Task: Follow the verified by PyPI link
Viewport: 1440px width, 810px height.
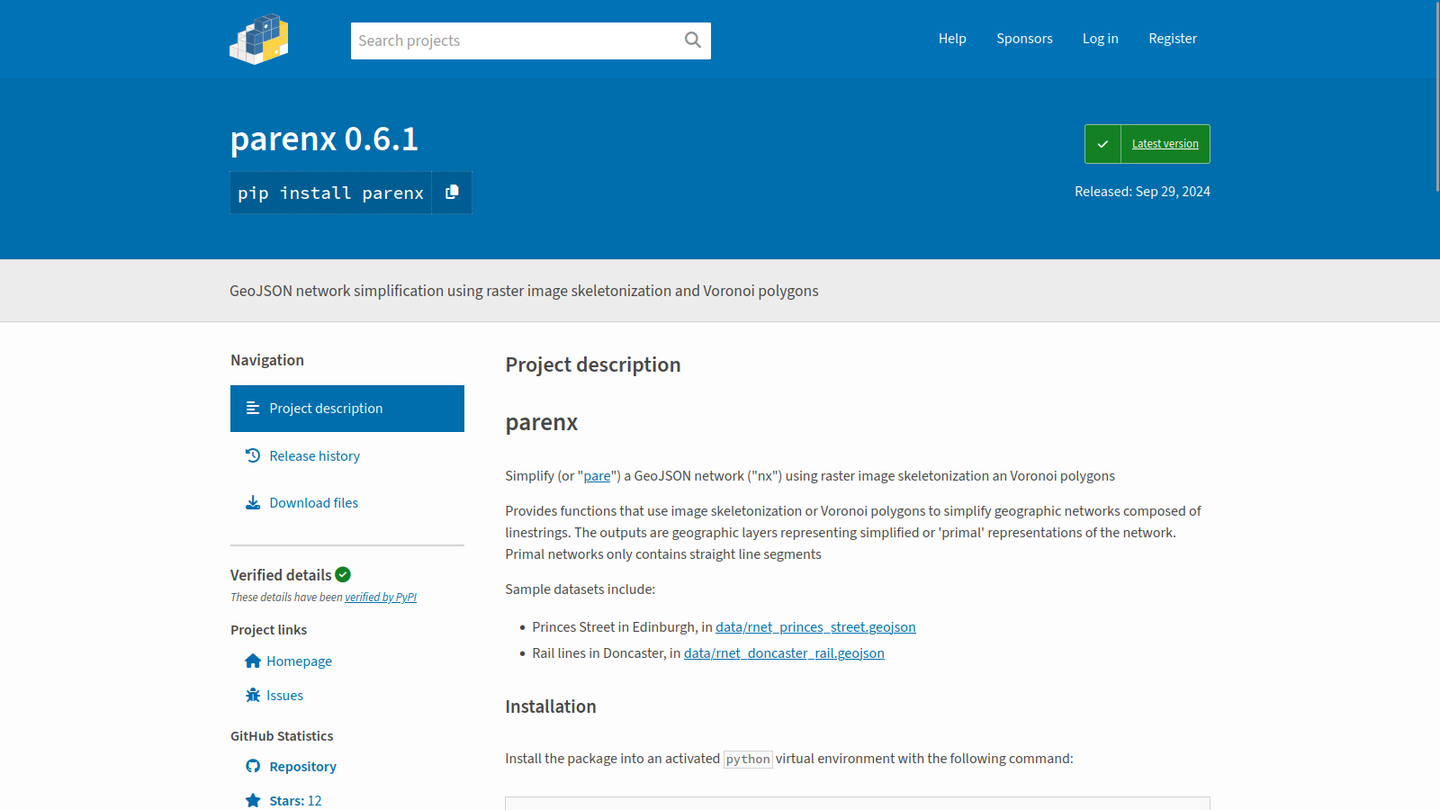Action: pos(380,597)
